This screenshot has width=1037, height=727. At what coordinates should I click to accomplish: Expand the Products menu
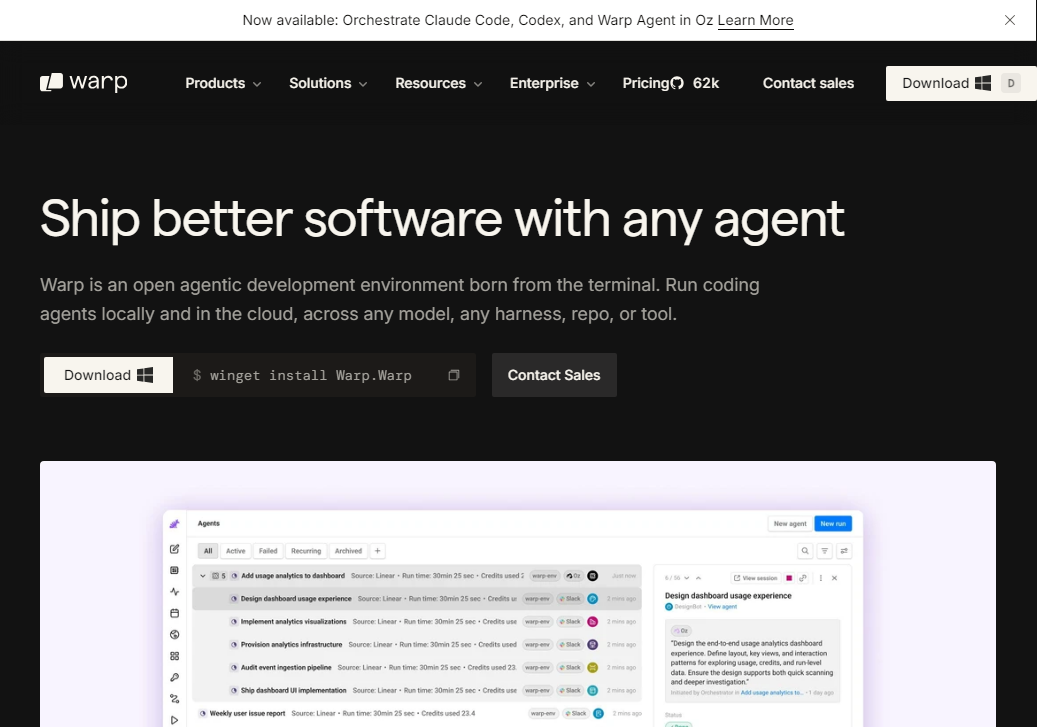tap(223, 83)
